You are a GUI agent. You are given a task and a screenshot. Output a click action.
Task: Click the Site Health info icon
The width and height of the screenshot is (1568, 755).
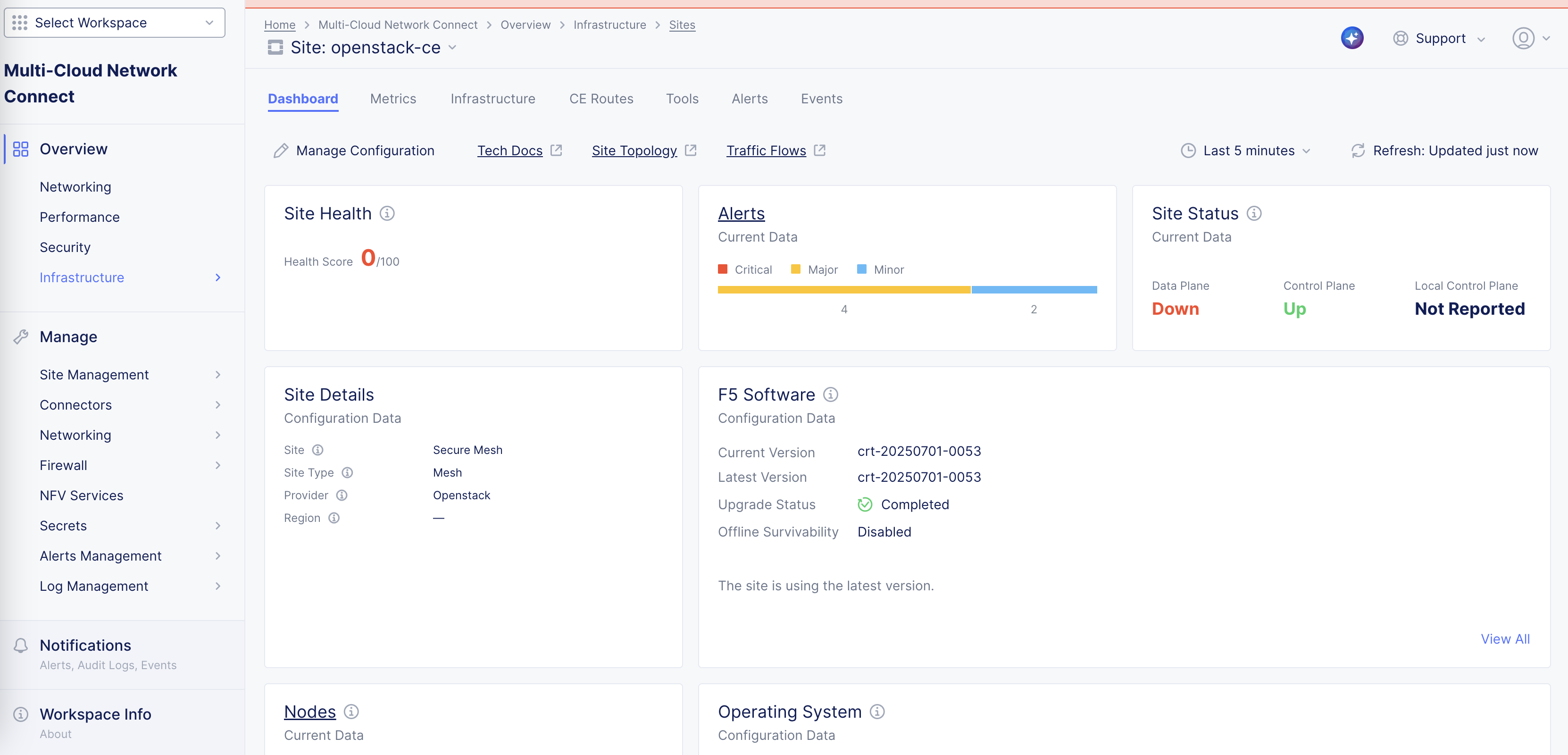pos(388,213)
